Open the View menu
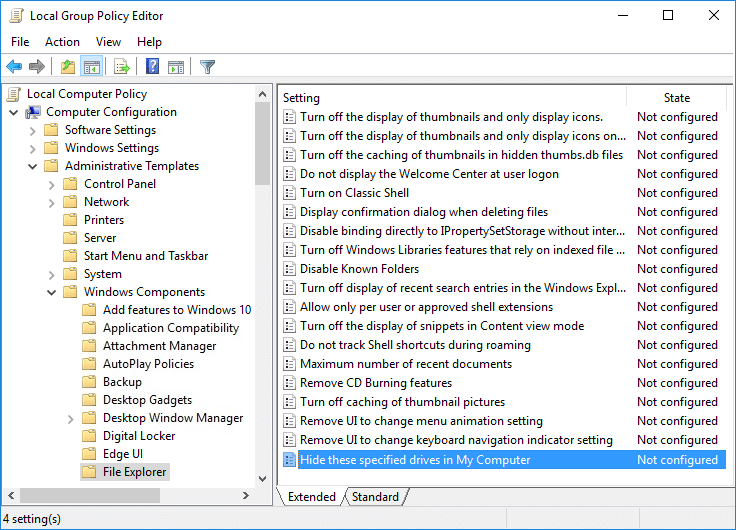Viewport: 736px width, 530px height. pyautogui.click(x=108, y=42)
